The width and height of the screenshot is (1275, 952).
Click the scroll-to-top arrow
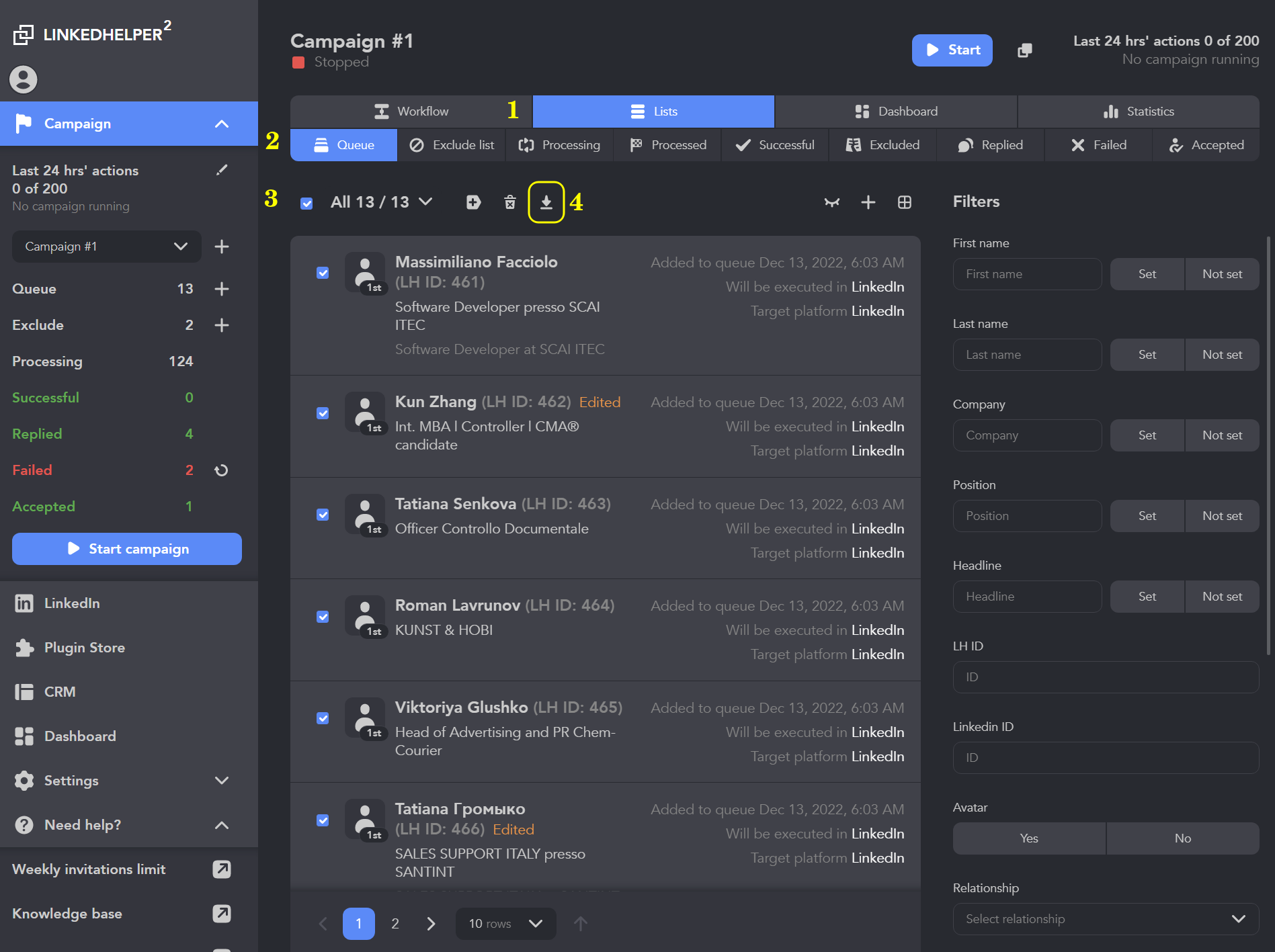click(581, 924)
